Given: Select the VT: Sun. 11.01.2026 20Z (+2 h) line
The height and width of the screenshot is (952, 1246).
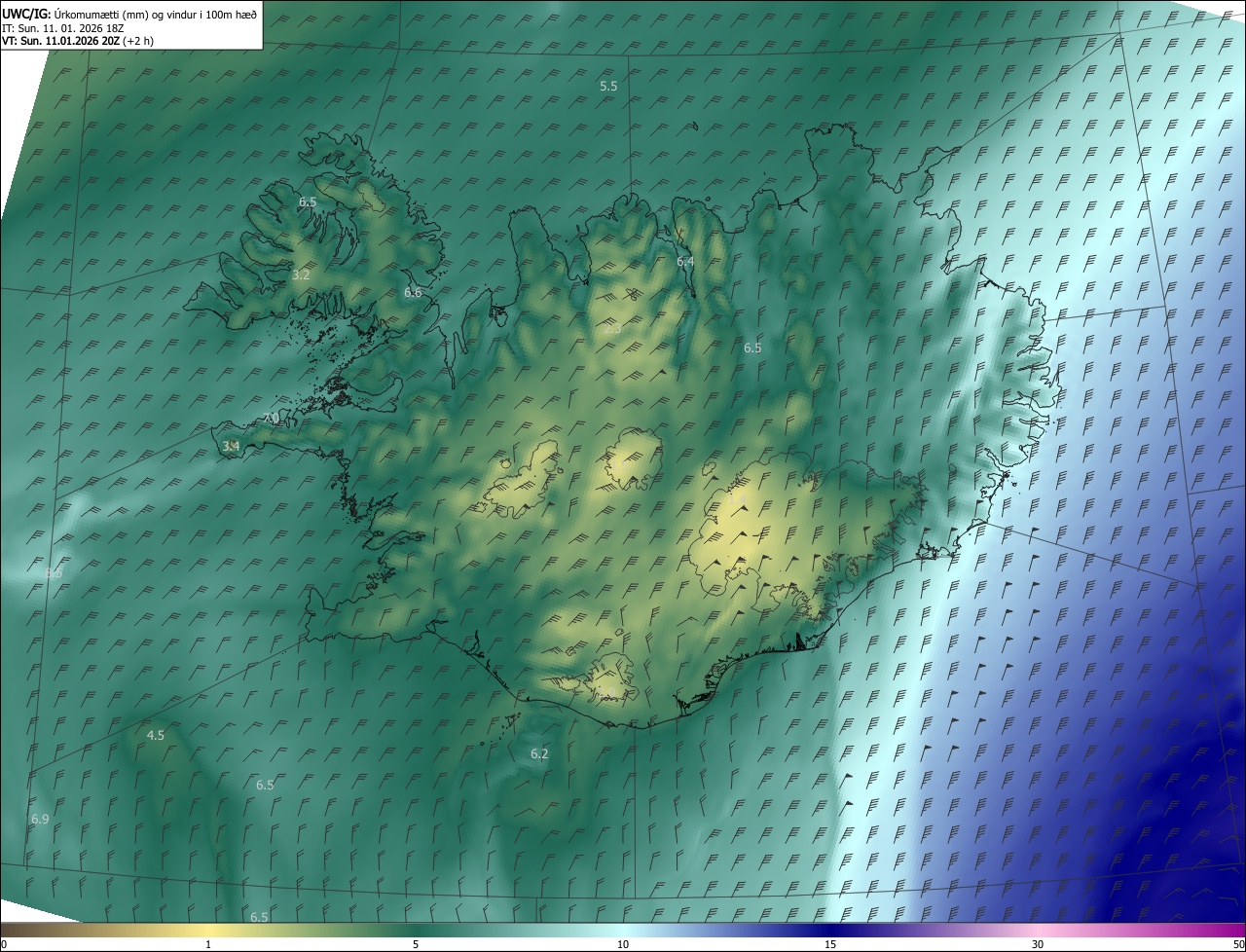Looking at the screenshot, I should tap(78, 41).
